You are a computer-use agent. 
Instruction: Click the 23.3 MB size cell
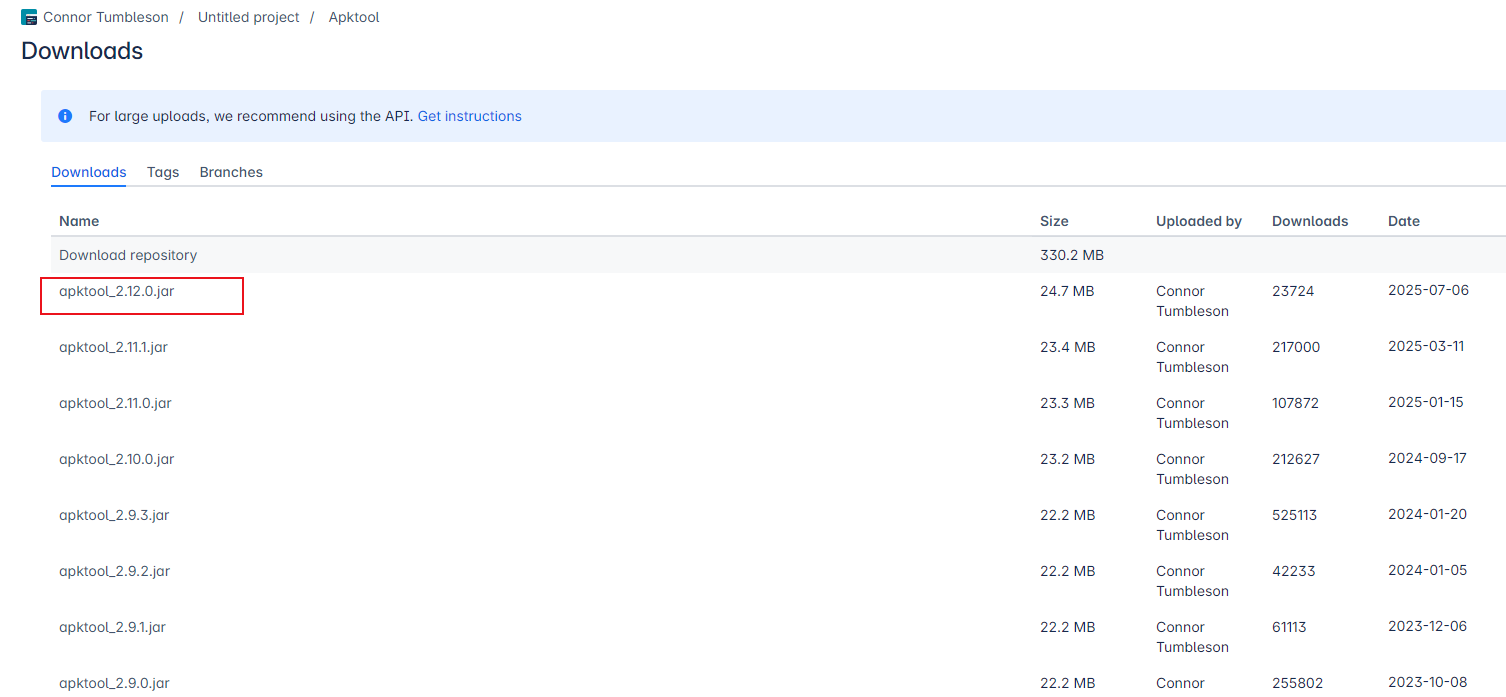[1067, 403]
